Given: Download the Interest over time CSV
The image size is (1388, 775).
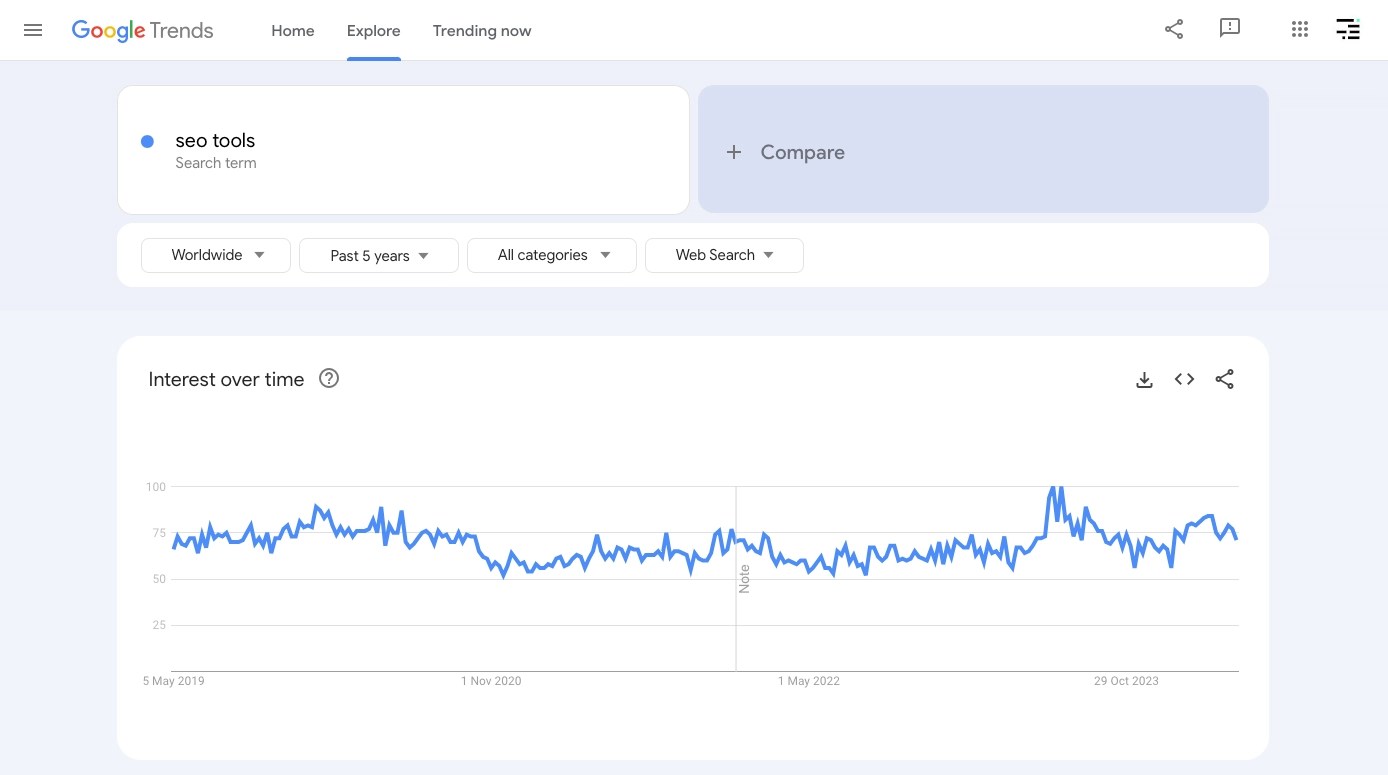Looking at the screenshot, I should (x=1145, y=380).
